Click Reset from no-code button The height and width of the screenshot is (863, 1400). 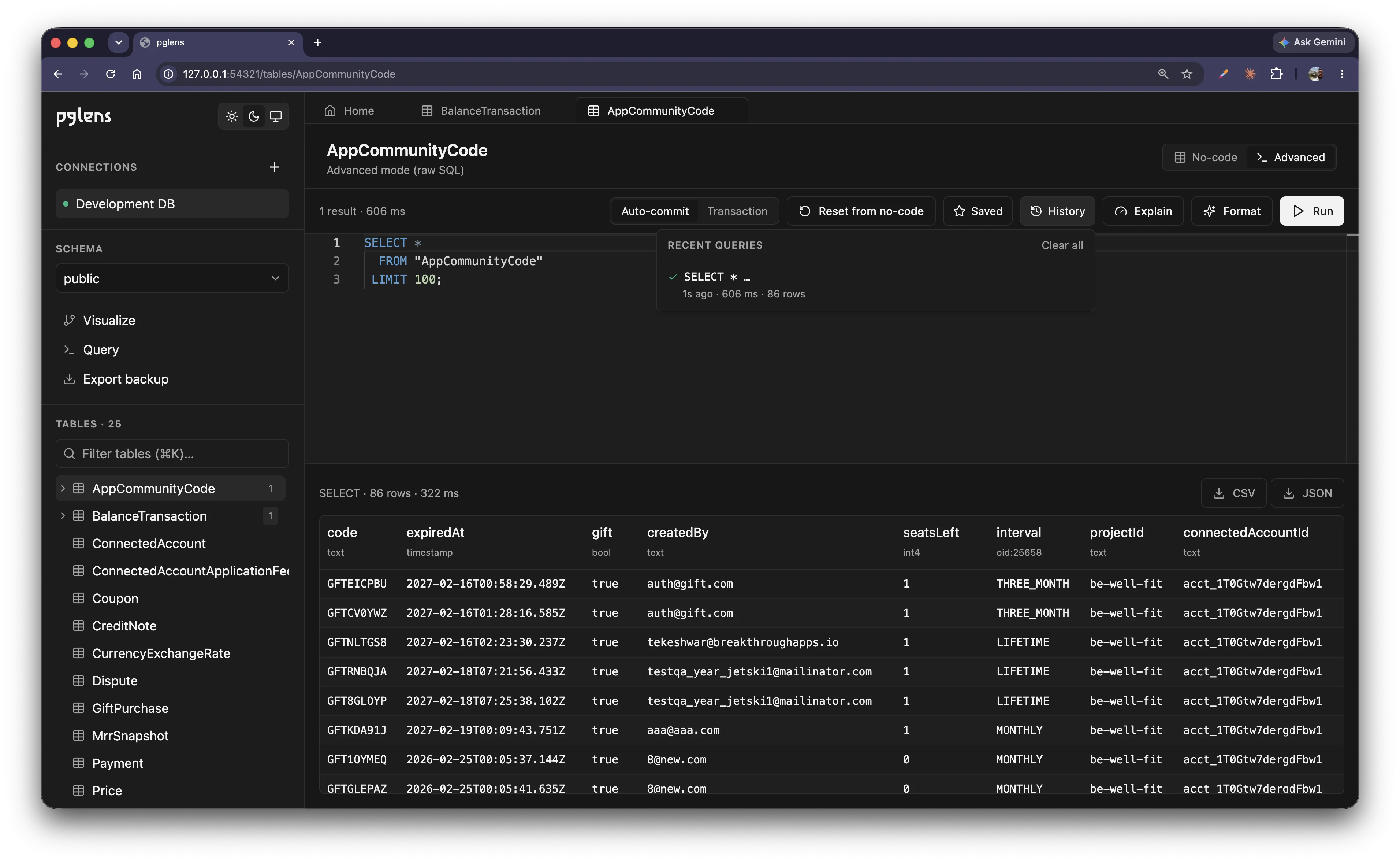(861, 211)
